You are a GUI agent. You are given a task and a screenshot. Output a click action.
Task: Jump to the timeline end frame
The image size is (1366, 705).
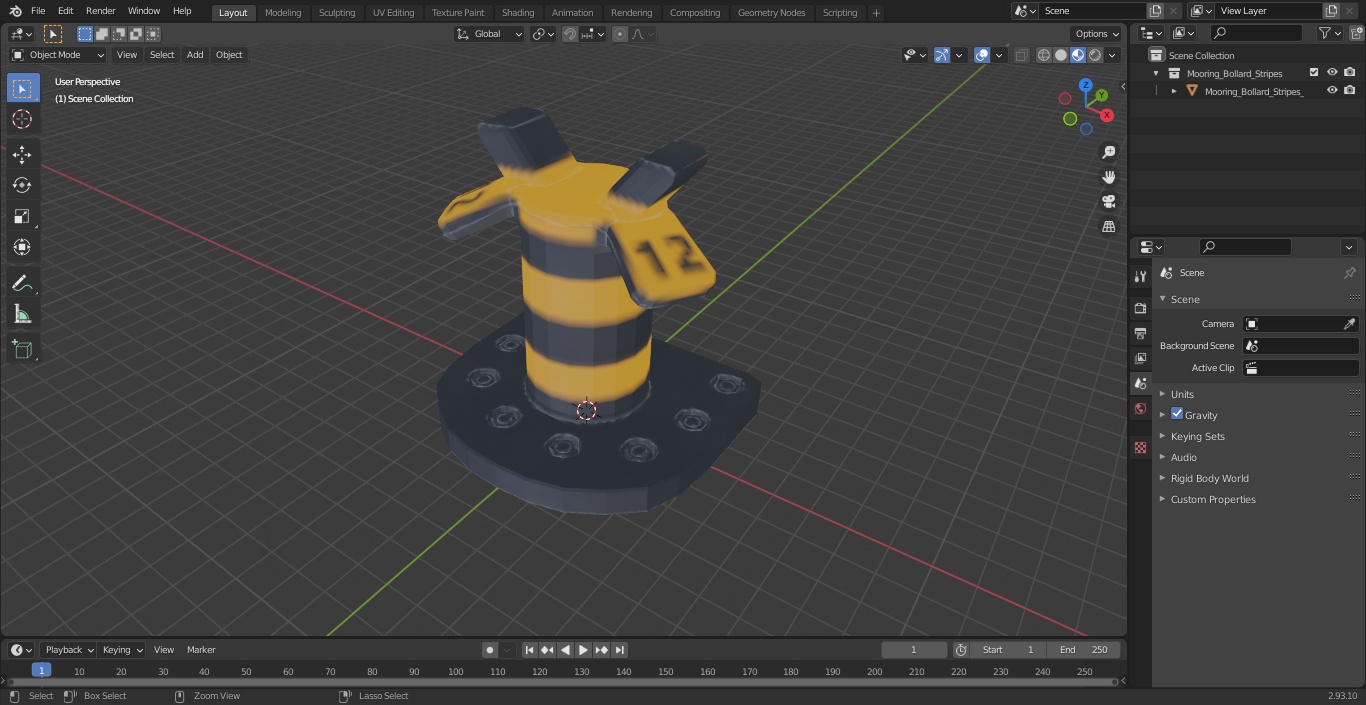(x=619, y=650)
